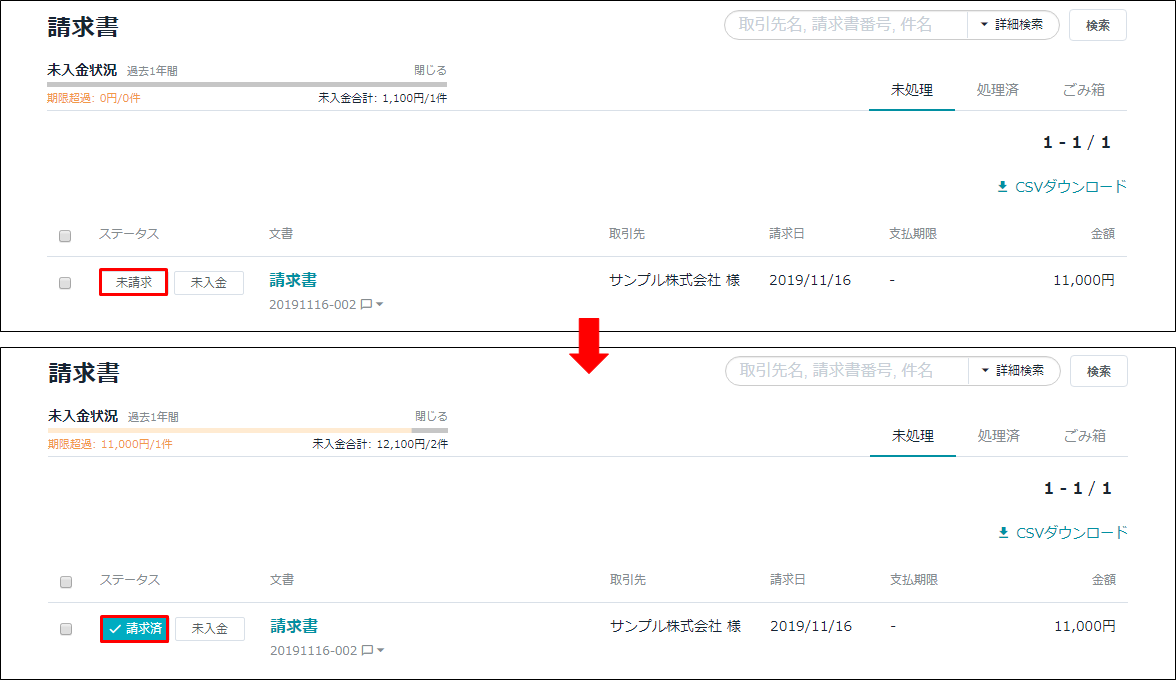This screenshot has width=1176, height=680.
Task: Tick the checkbox of the 請求済 invoice row
Action: pos(66,629)
